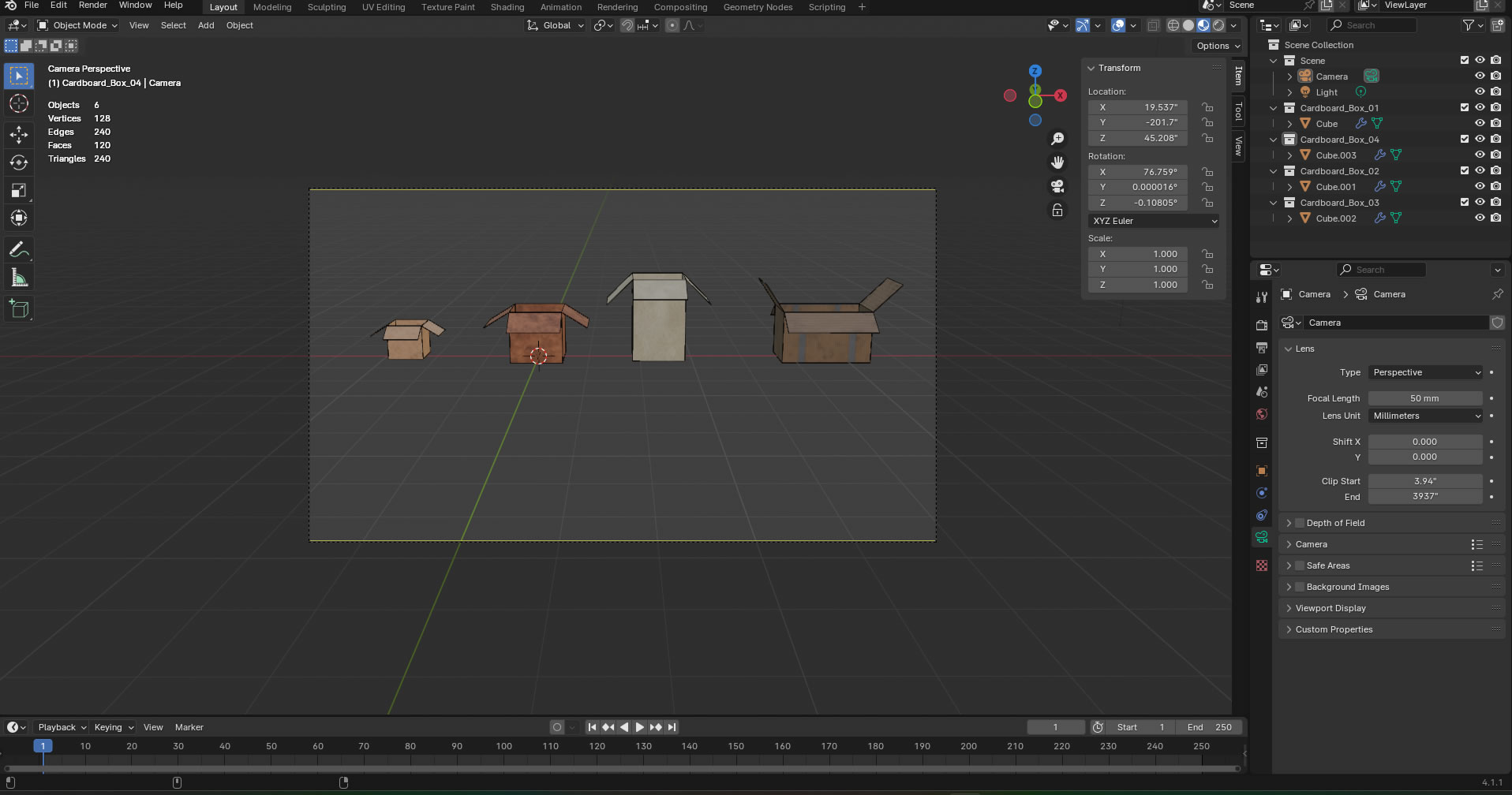Click the Z axis on navigation gizmo
Screen dimensions: 1512x795
(x=1035, y=71)
